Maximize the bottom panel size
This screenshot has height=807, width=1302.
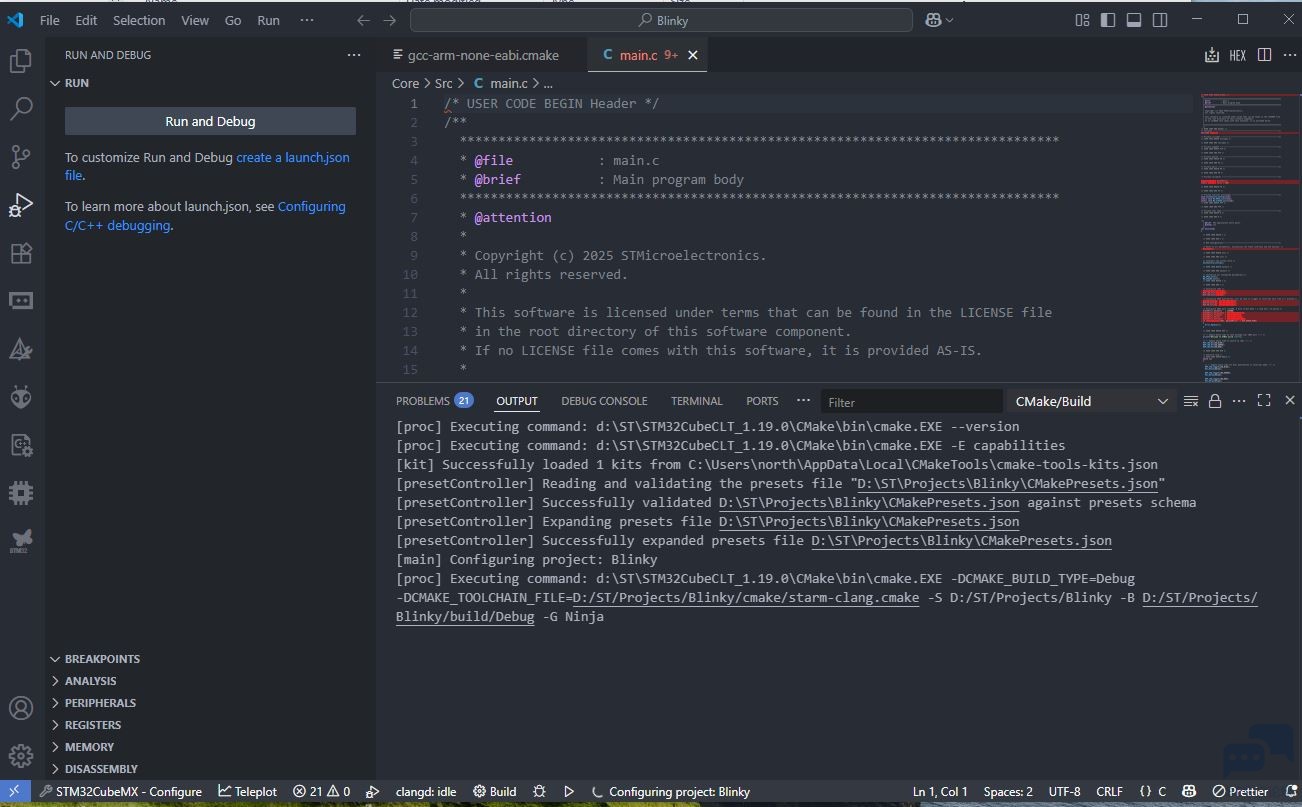1264,401
